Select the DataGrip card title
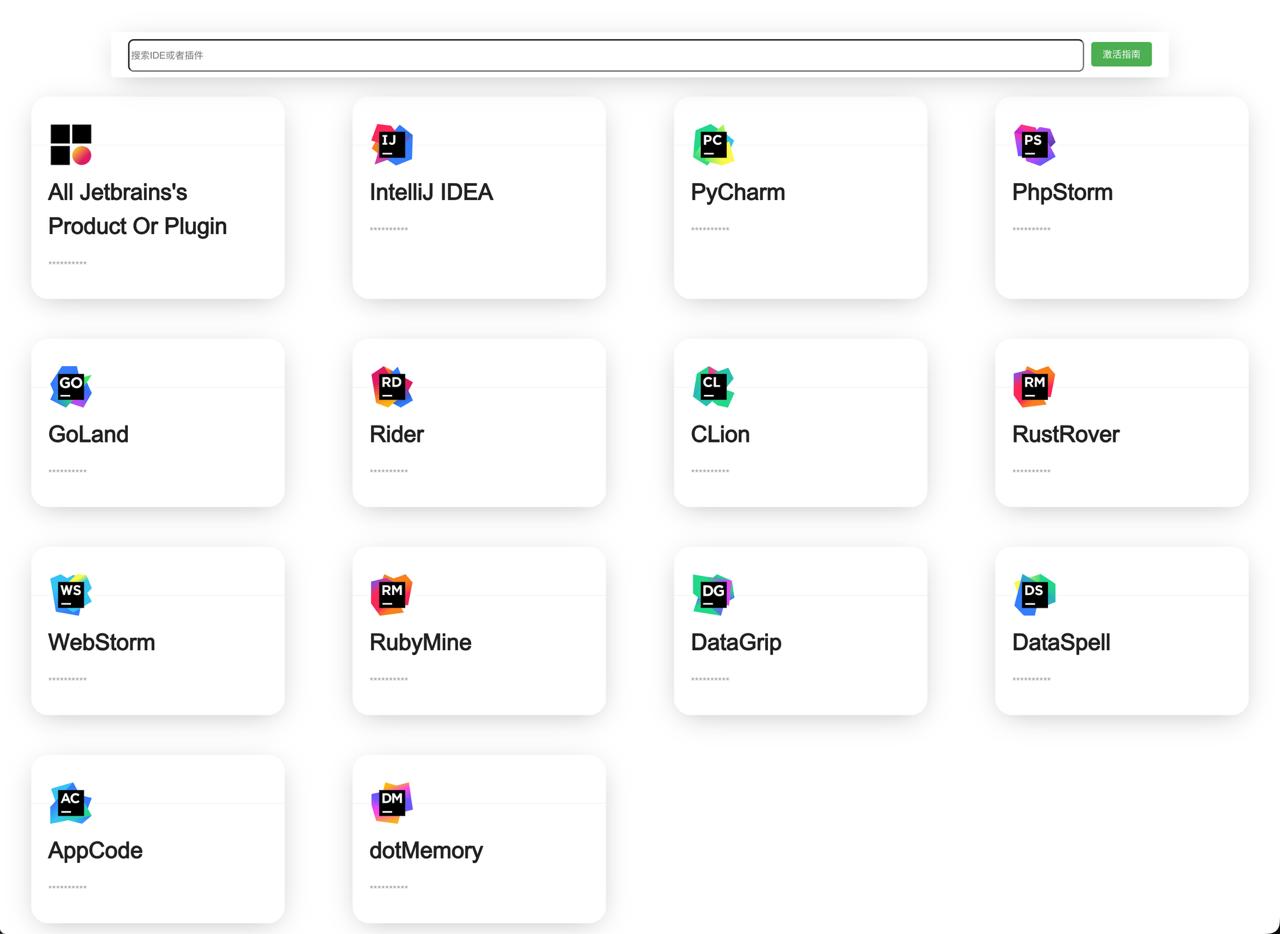Viewport: 1280px width, 934px height. tap(736, 642)
